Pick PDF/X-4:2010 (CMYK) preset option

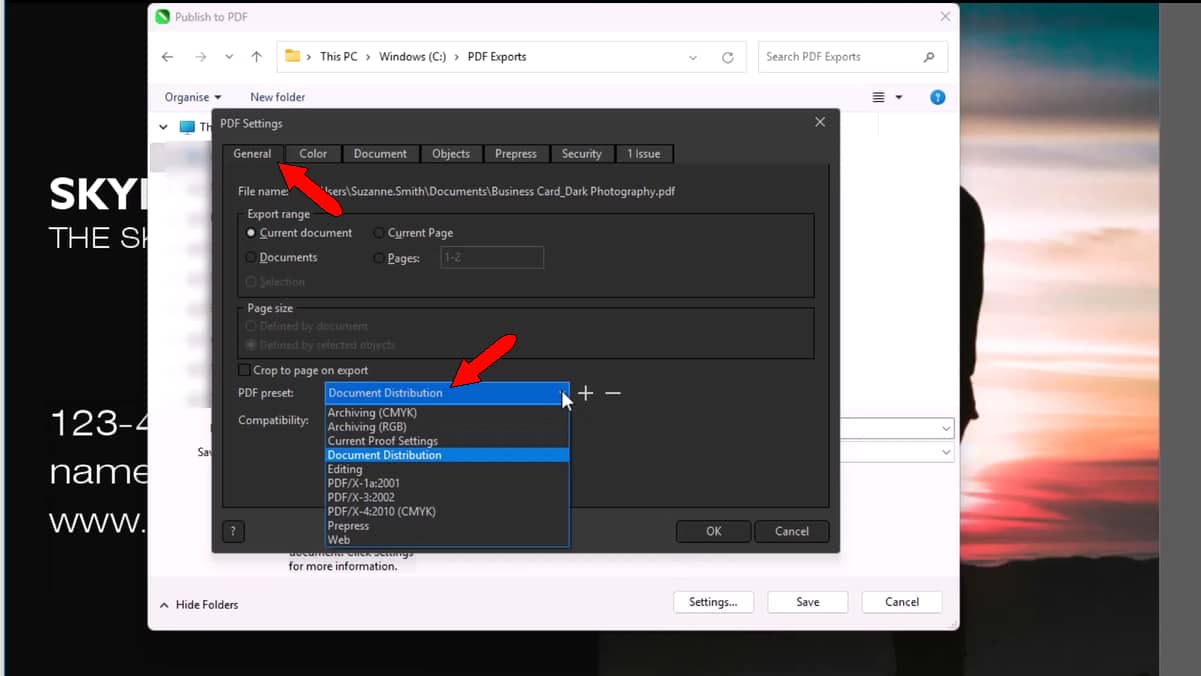click(381, 511)
